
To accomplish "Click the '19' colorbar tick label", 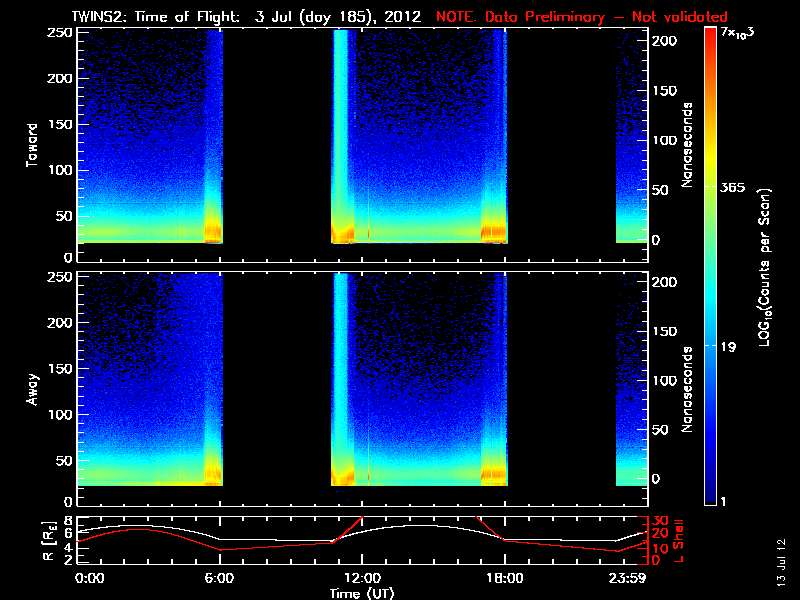I will click(x=728, y=347).
